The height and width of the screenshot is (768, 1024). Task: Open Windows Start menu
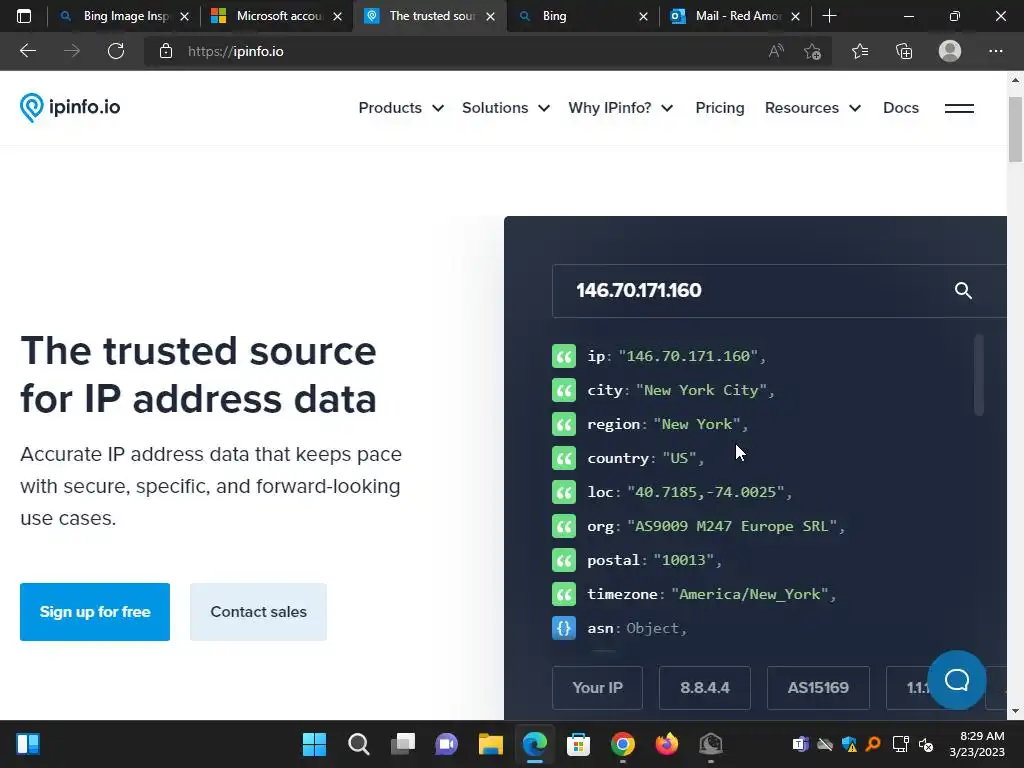tap(314, 744)
